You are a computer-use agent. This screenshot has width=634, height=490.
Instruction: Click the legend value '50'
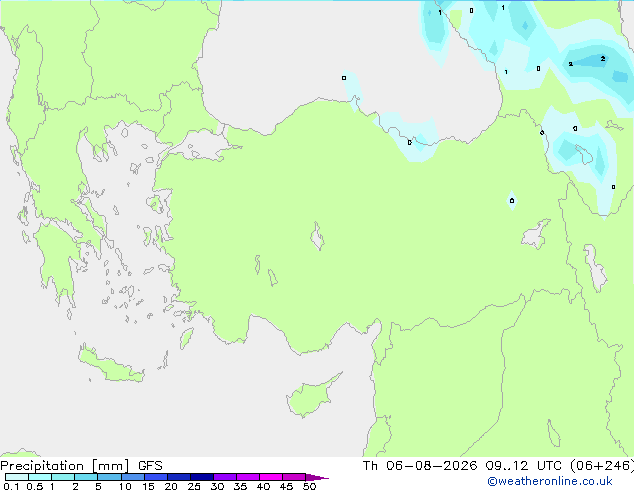click(309, 486)
